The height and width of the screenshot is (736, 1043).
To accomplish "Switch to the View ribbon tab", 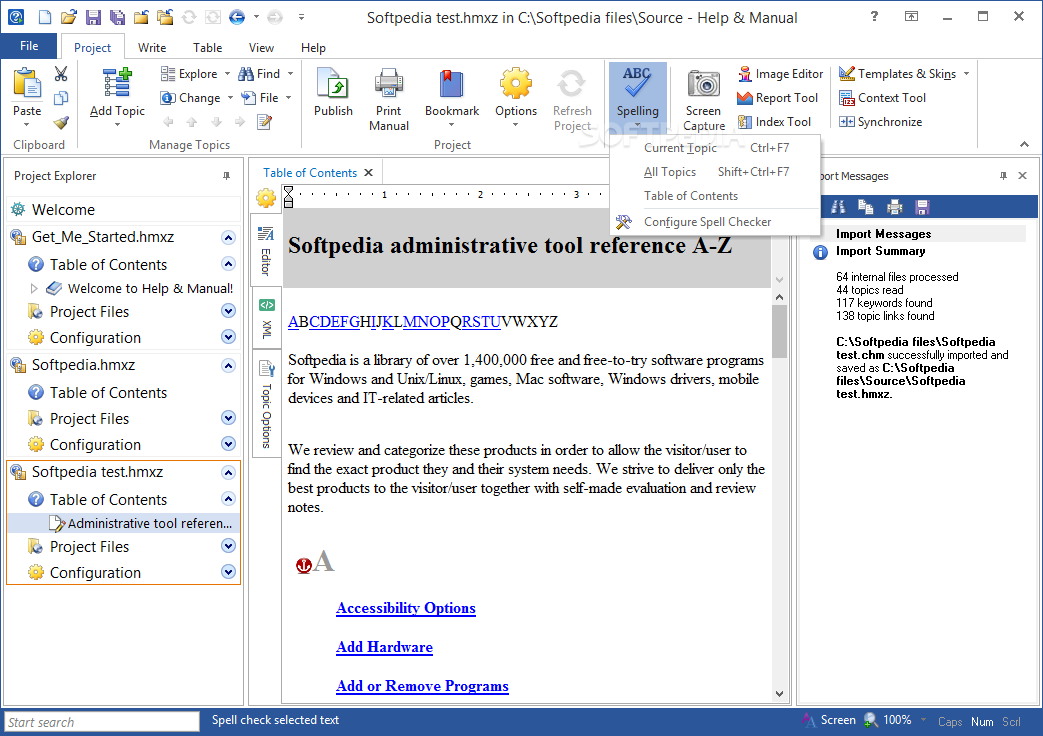I will point(261,48).
